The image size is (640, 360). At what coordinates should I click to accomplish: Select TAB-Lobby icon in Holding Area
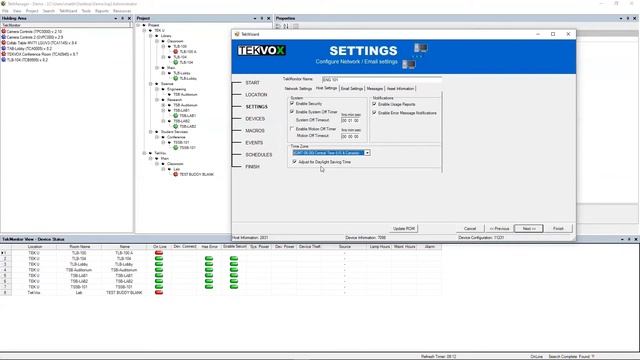[4, 49]
